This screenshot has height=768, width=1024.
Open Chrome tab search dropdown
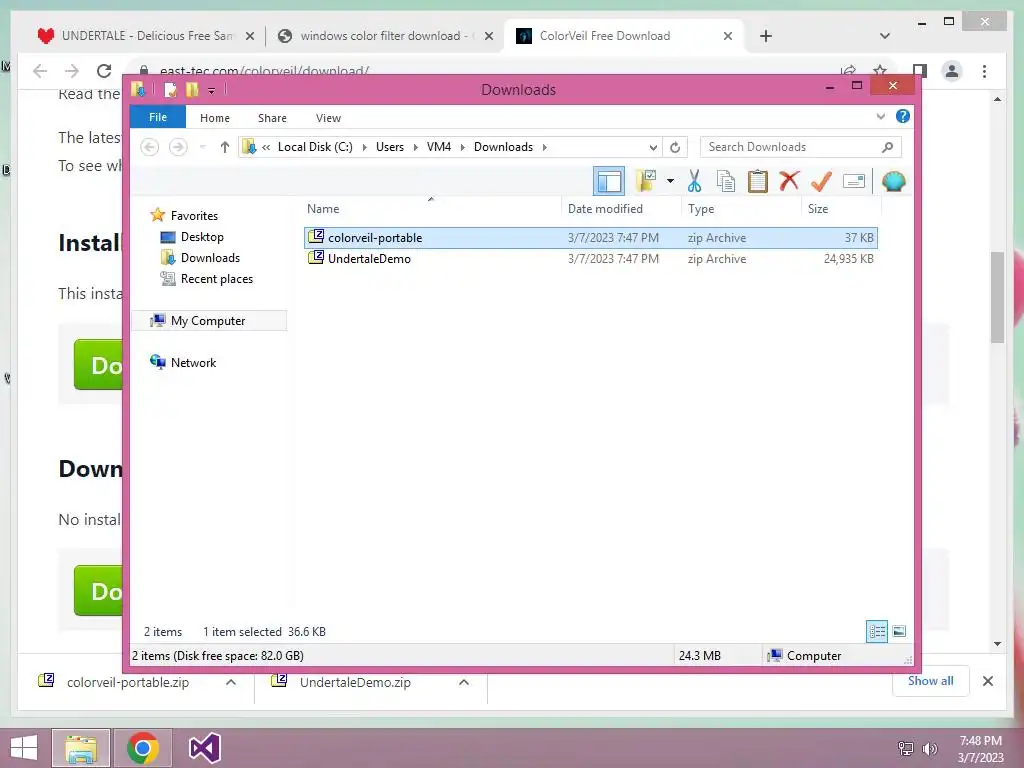pos(885,36)
